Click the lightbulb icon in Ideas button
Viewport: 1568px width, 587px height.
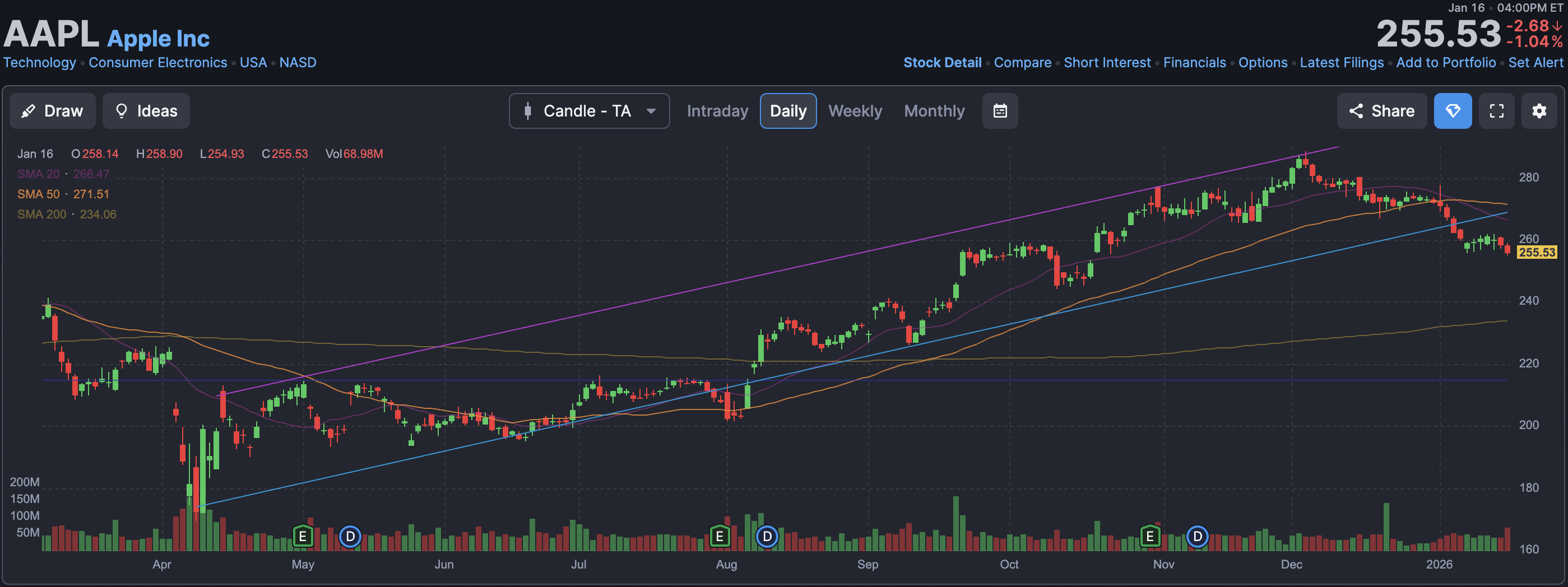121,111
